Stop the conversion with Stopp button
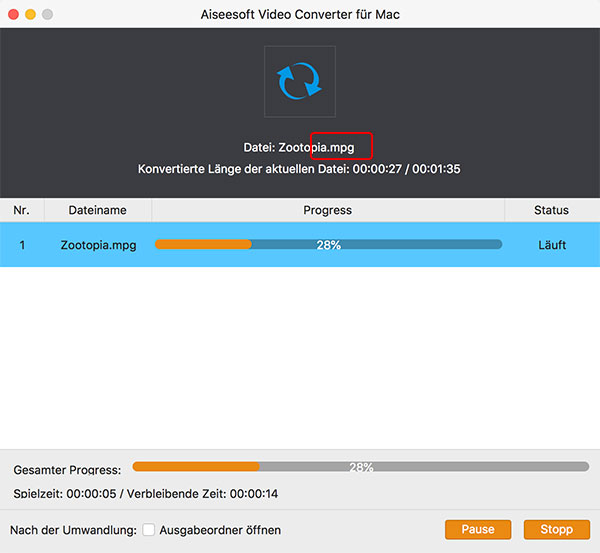The height and width of the screenshot is (553, 600). (x=556, y=529)
